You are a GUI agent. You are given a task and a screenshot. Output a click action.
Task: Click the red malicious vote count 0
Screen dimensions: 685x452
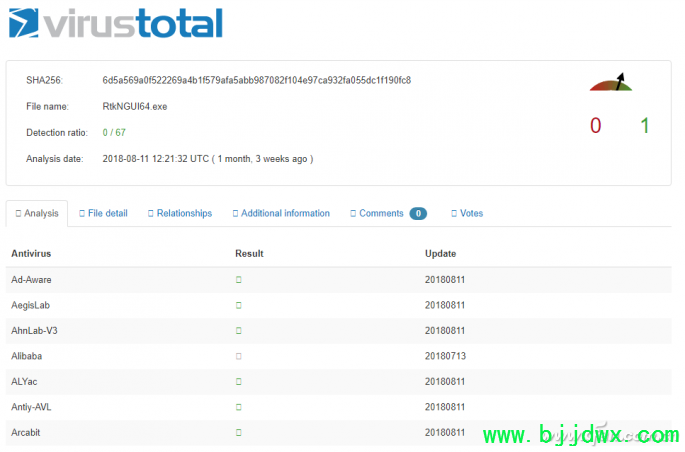[595, 126]
